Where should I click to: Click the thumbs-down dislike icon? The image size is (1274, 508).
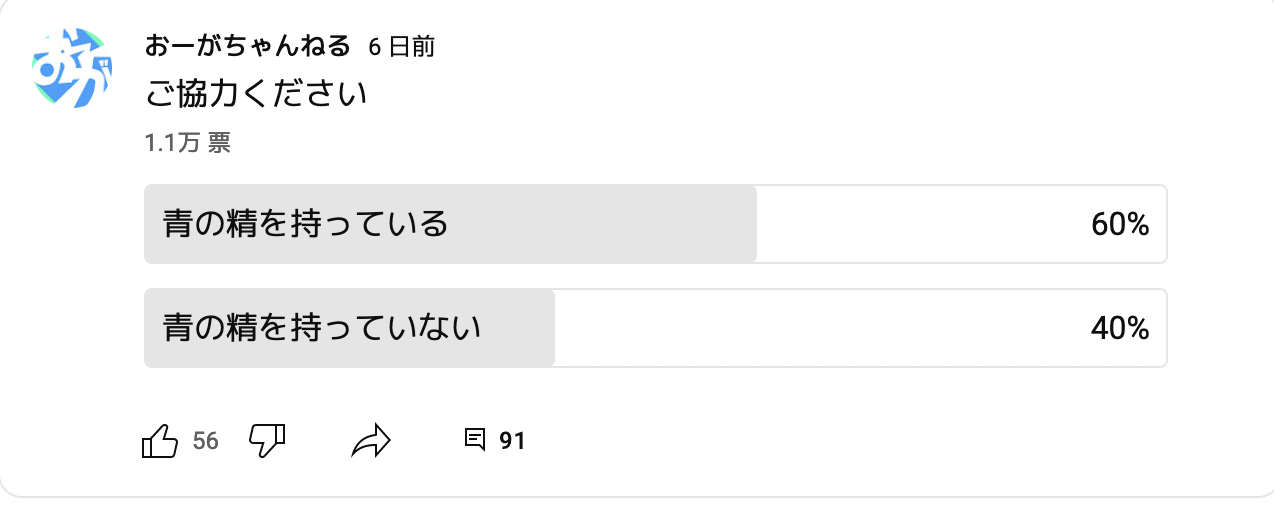pos(267,440)
